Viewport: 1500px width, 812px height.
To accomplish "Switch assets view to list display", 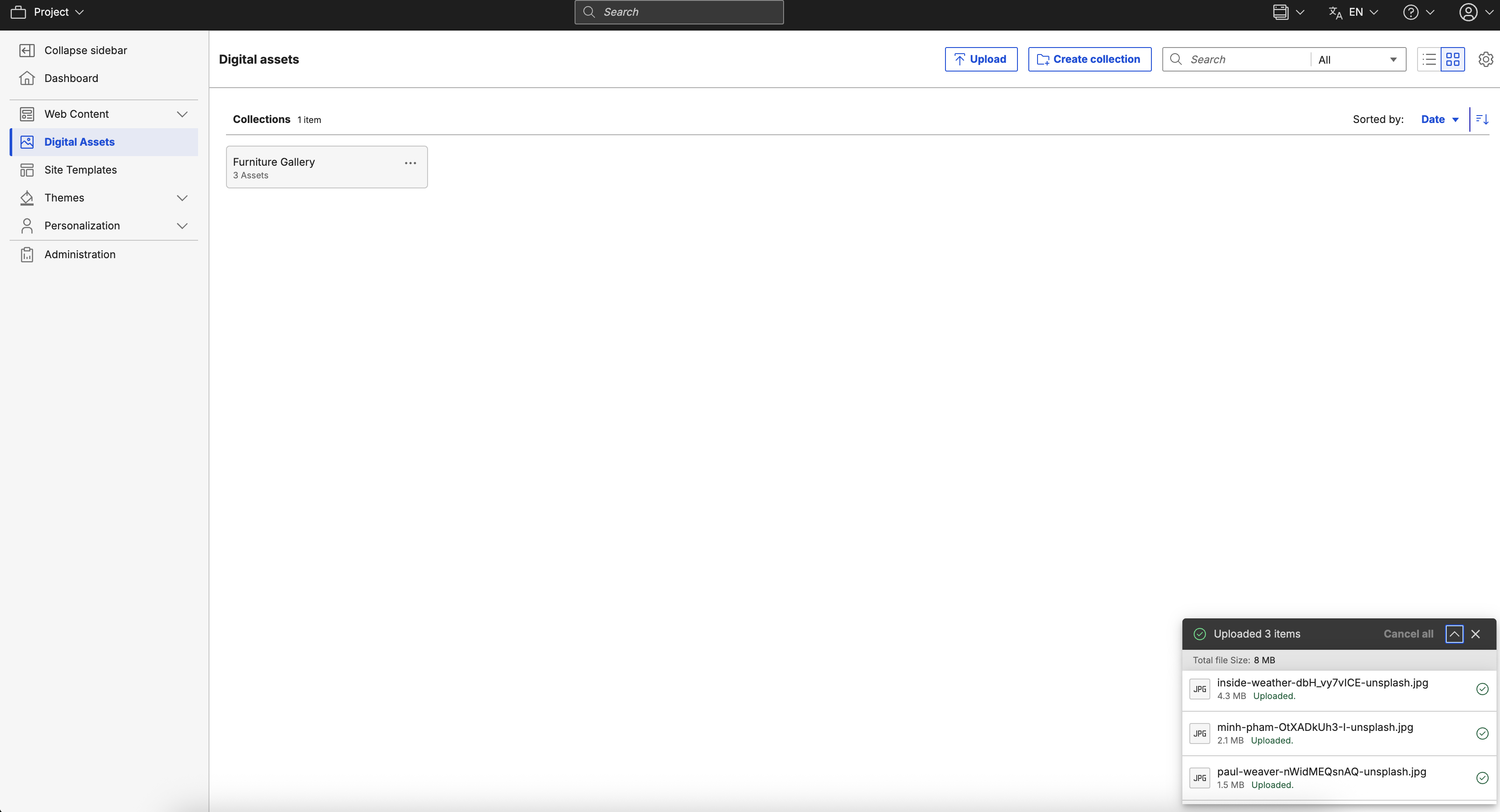I will (x=1428, y=59).
